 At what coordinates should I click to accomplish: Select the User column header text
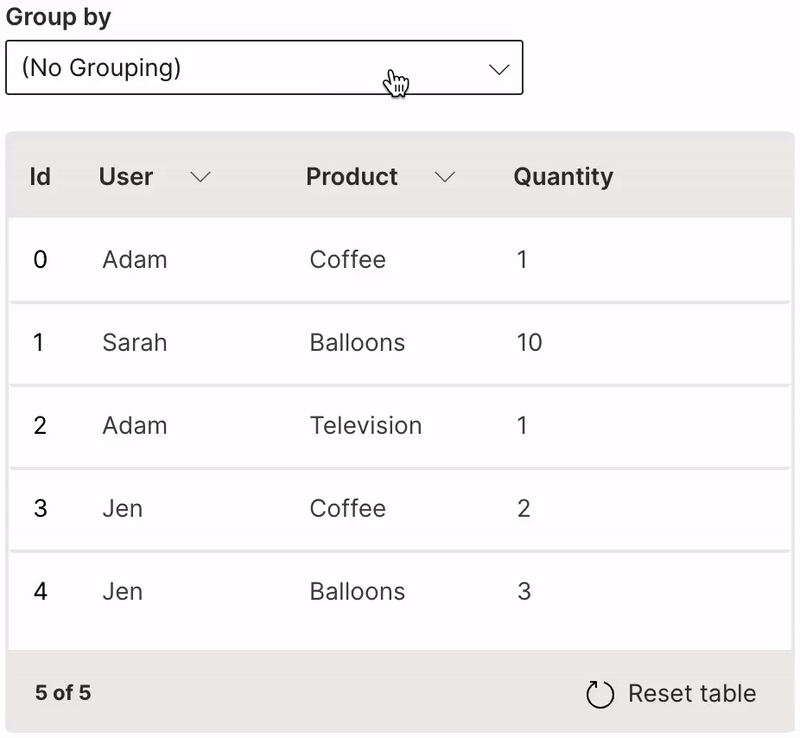pyautogui.click(x=125, y=177)
